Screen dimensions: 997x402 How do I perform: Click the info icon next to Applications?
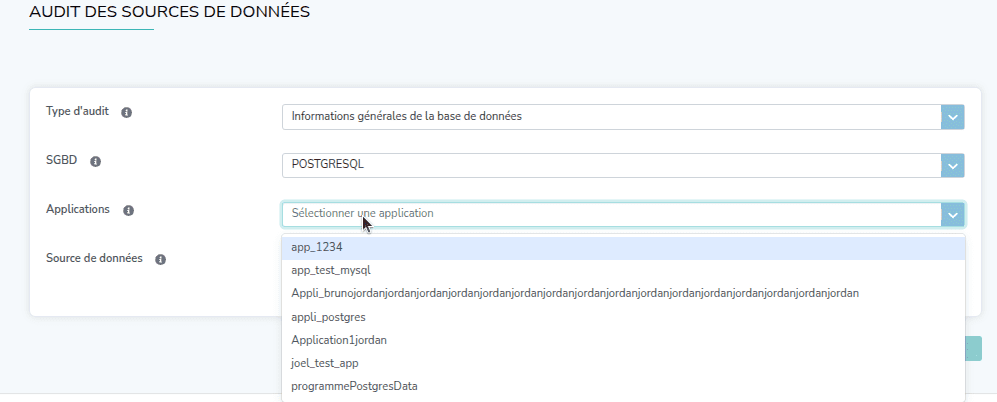click(129, 210)
